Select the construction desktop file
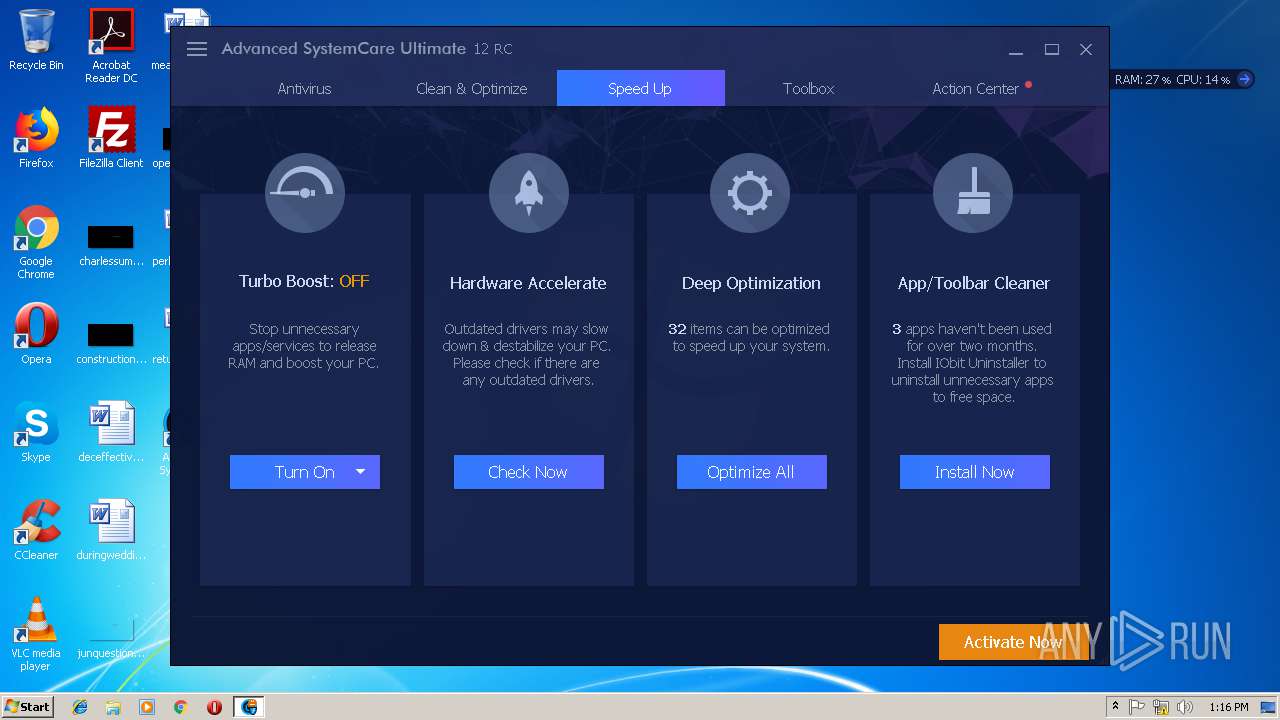The image size is (1280, 720). (111, 343)
